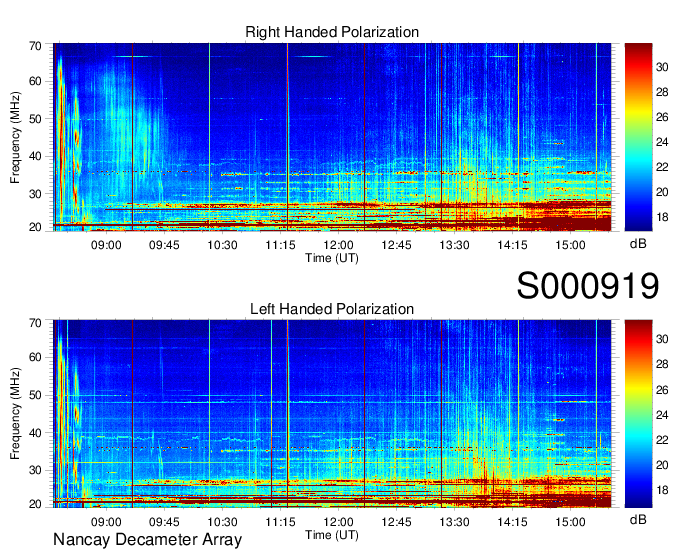Viewport: 680px width, 552px height.
Task: Click the 30 MHz tick on left-handed plot
Action: 35,470
